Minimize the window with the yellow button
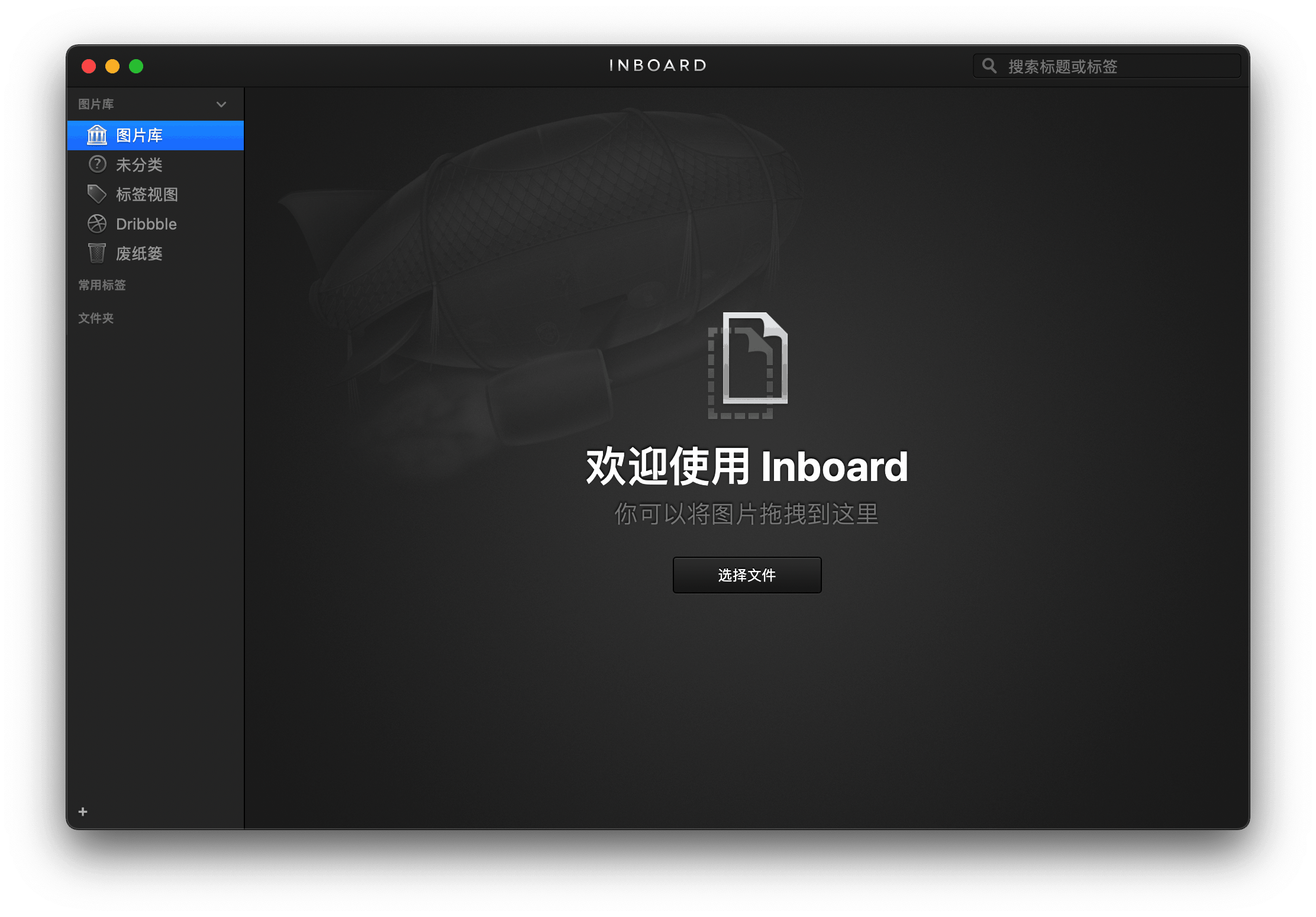 112,66
